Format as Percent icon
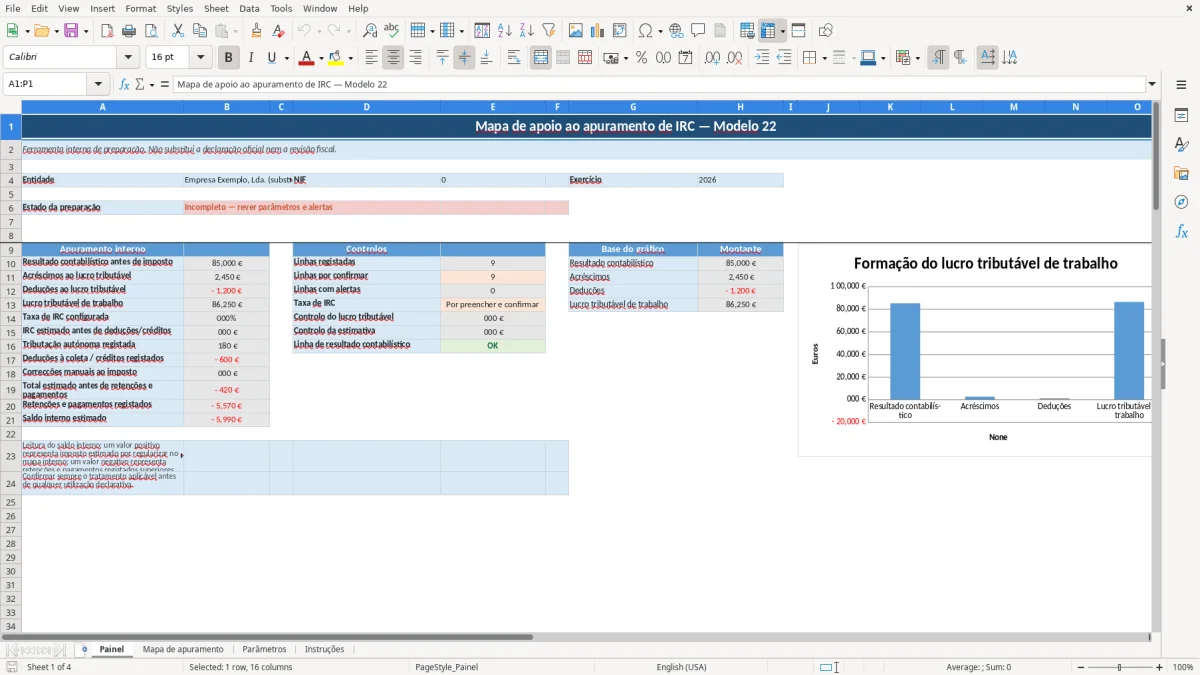This screenshot has height=675, width=1200. tap(641, 58)
